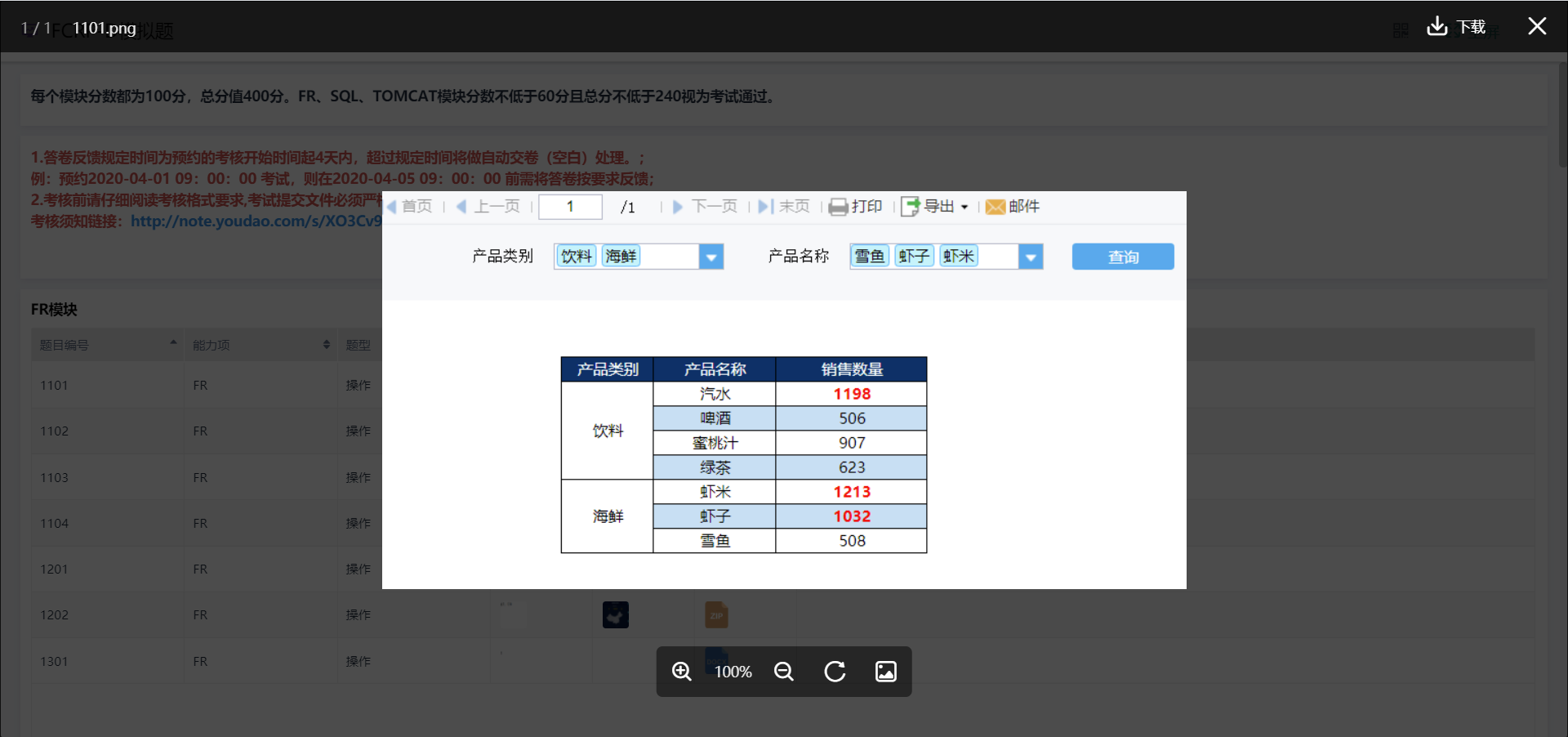
Task: Rotate the previewed image
Action: pos(835,672)
